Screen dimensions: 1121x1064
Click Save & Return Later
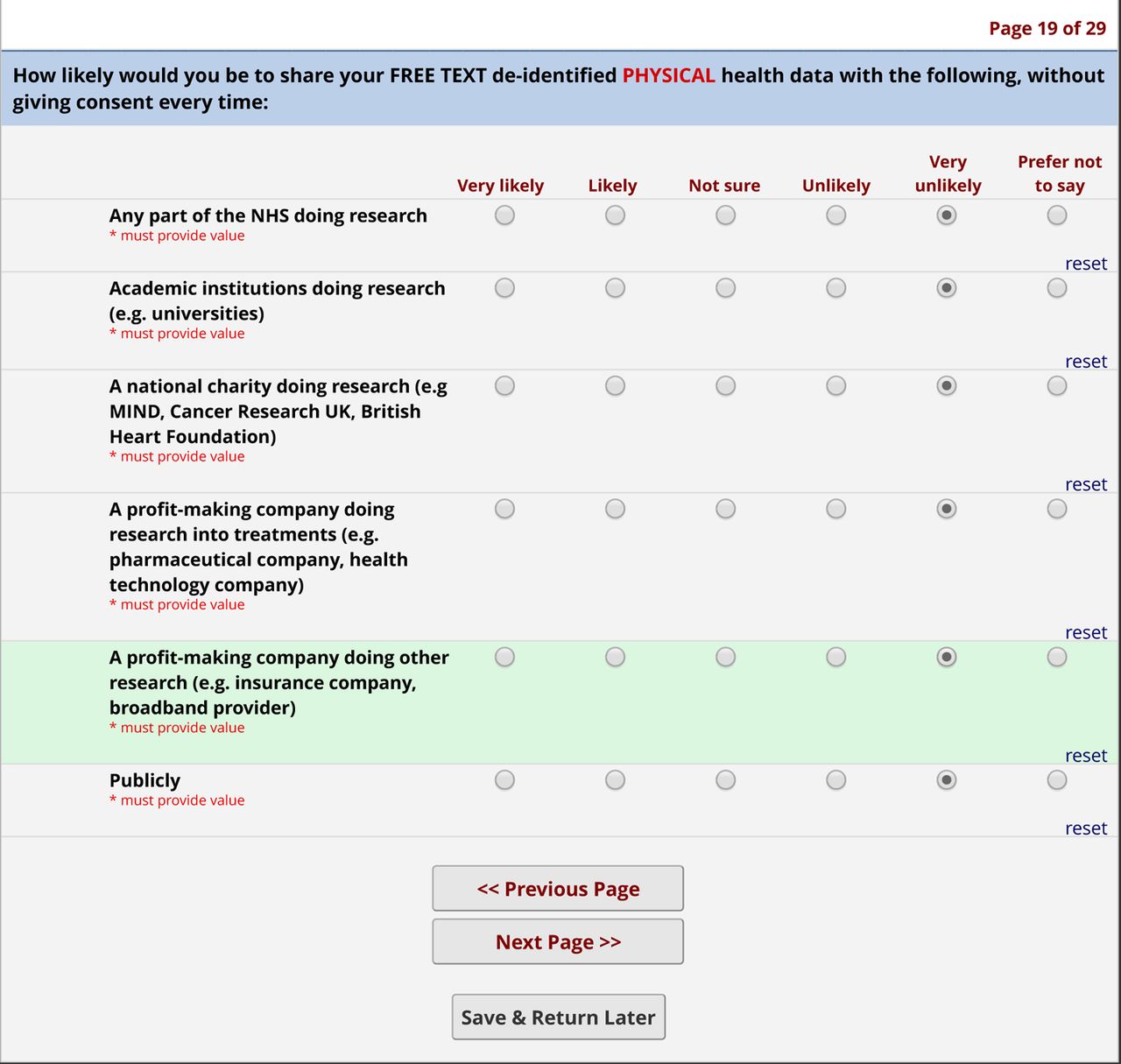(x=559, y=1018)
